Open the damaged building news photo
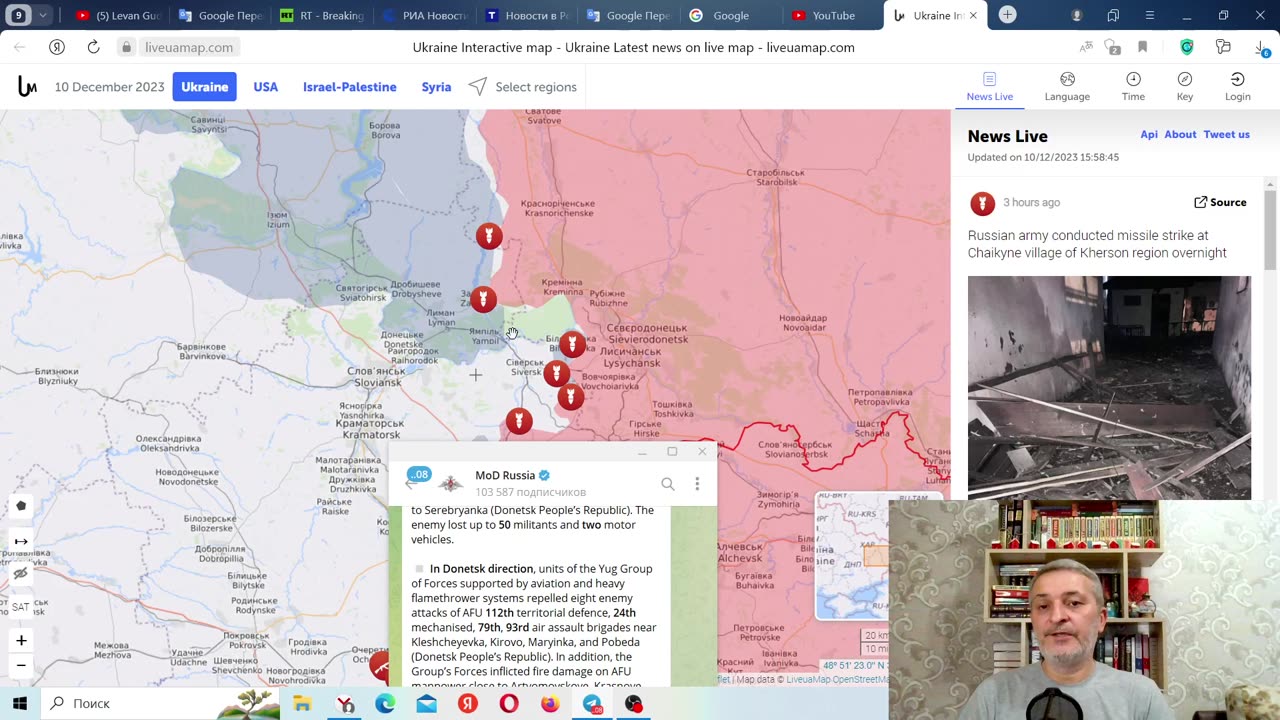This screenshot has height=720, width=1280. pos(1109,387)
